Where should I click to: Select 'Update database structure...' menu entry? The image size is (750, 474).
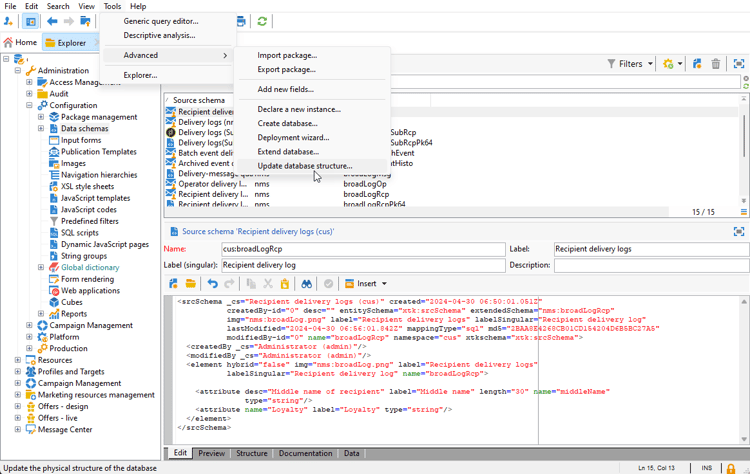pyautogui.click(x=304, y=166)
